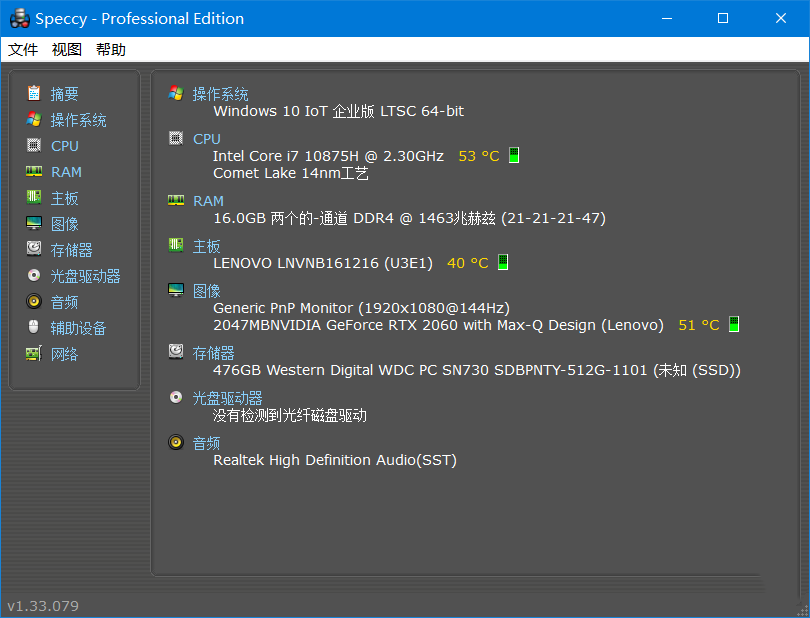Open 辅助设备 section via sidebar label
This screenshot has height=618, width=810.
pyautogui.click(x=79, y=328)
